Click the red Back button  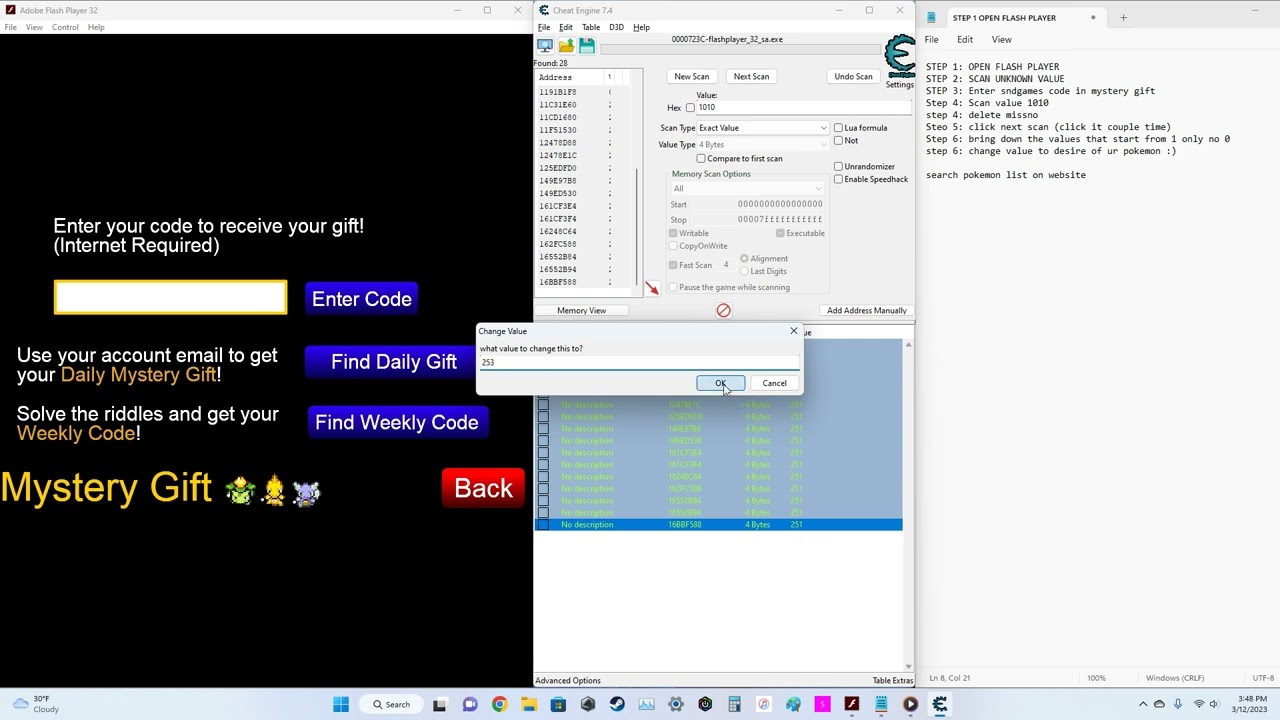(484, 488)
